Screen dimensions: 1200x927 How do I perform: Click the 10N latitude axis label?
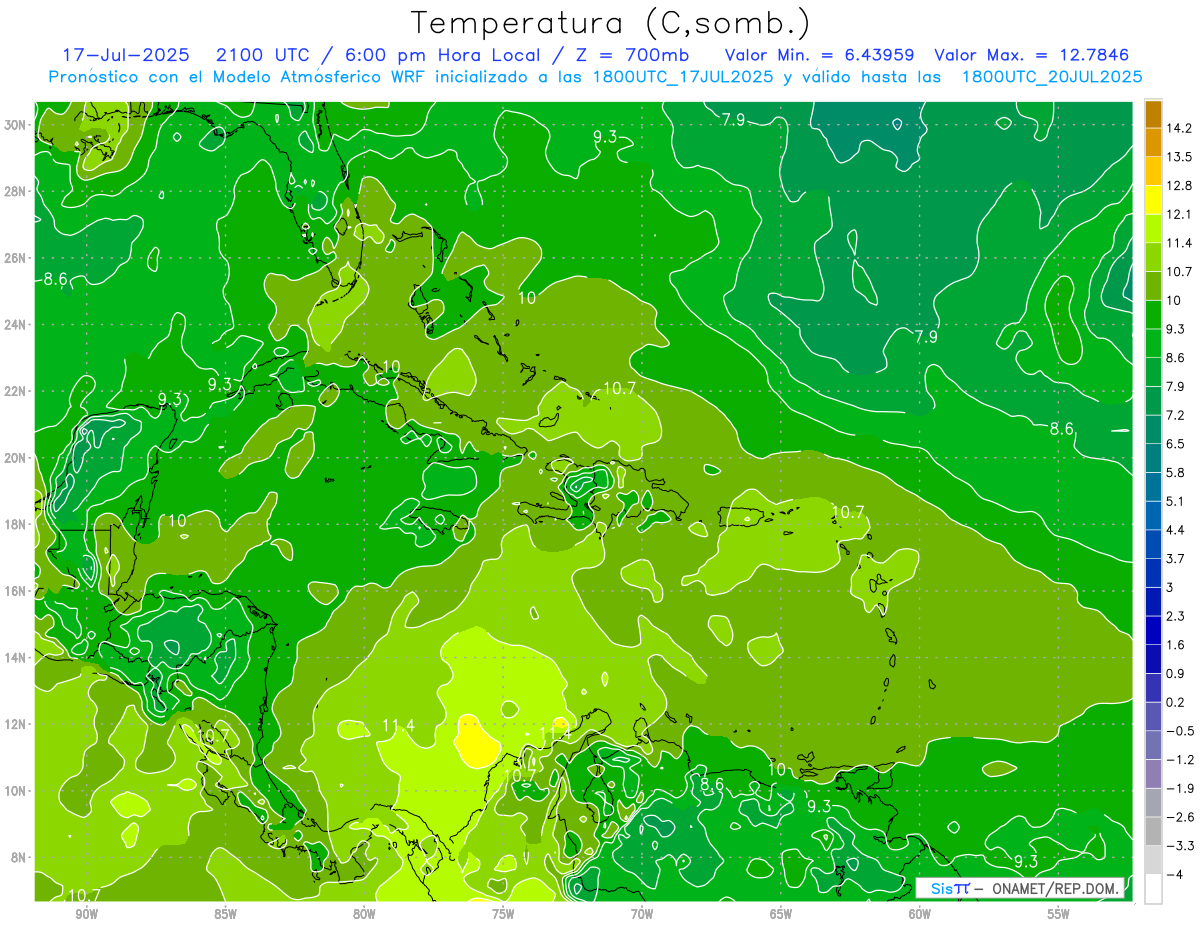pos(16,791)
